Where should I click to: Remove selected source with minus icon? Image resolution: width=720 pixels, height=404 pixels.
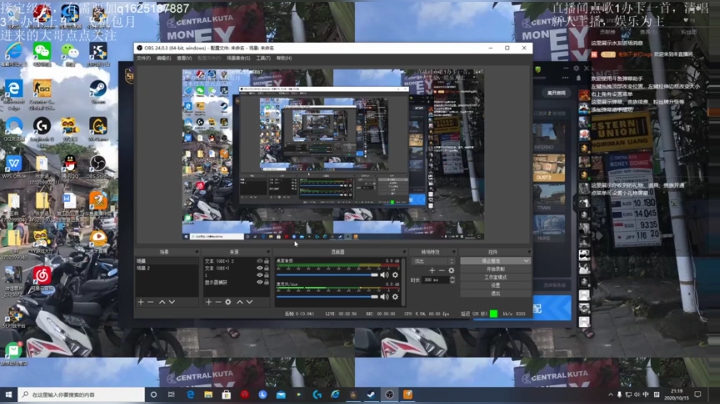(218, 302)
